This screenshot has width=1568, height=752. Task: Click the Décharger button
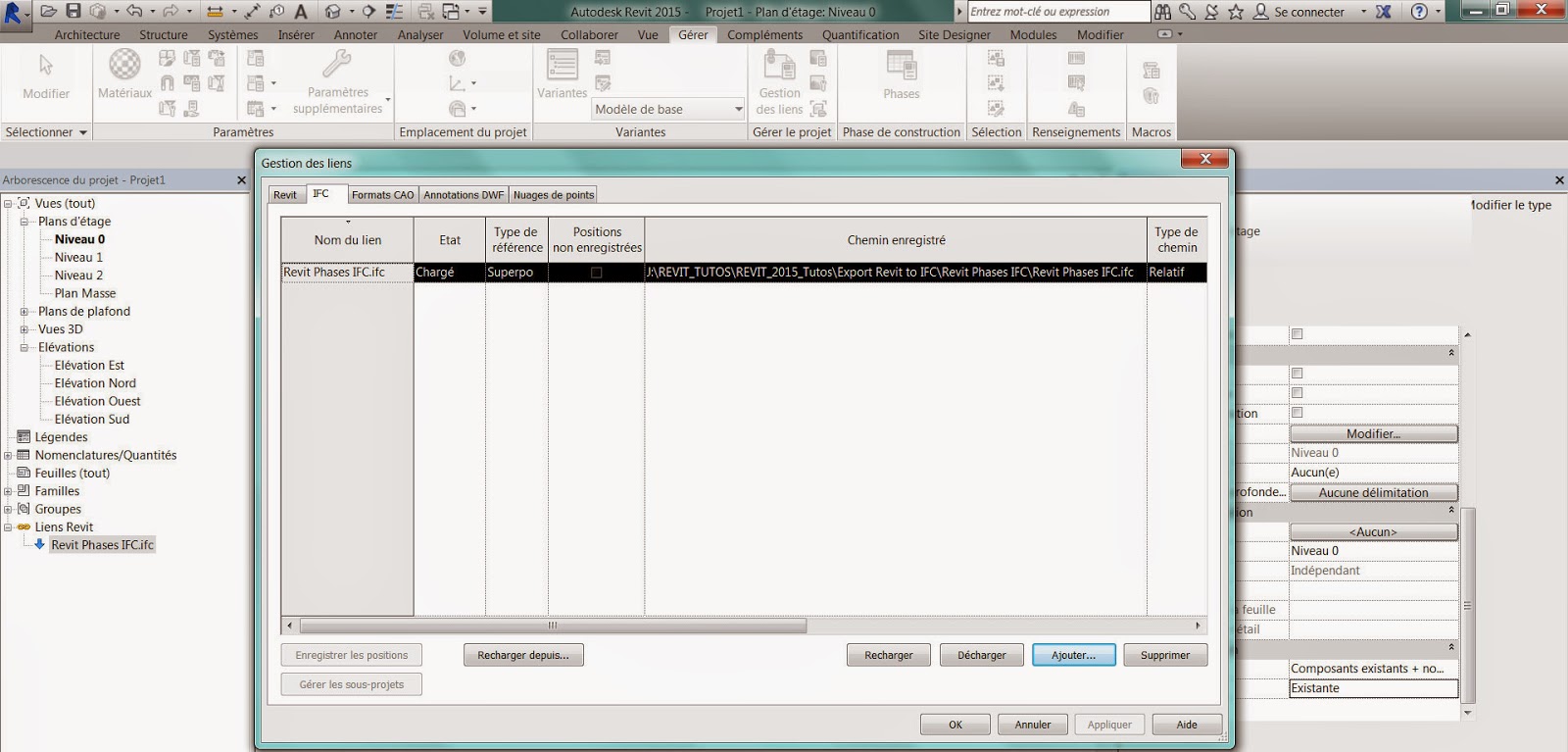(x=982, y=655)
